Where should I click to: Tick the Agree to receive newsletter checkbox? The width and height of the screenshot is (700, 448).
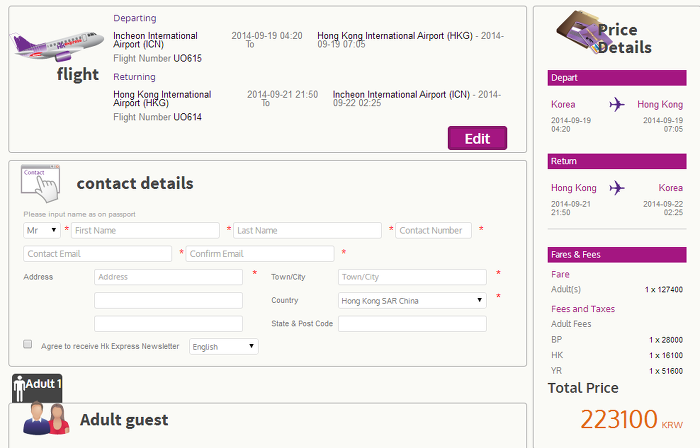28,344
